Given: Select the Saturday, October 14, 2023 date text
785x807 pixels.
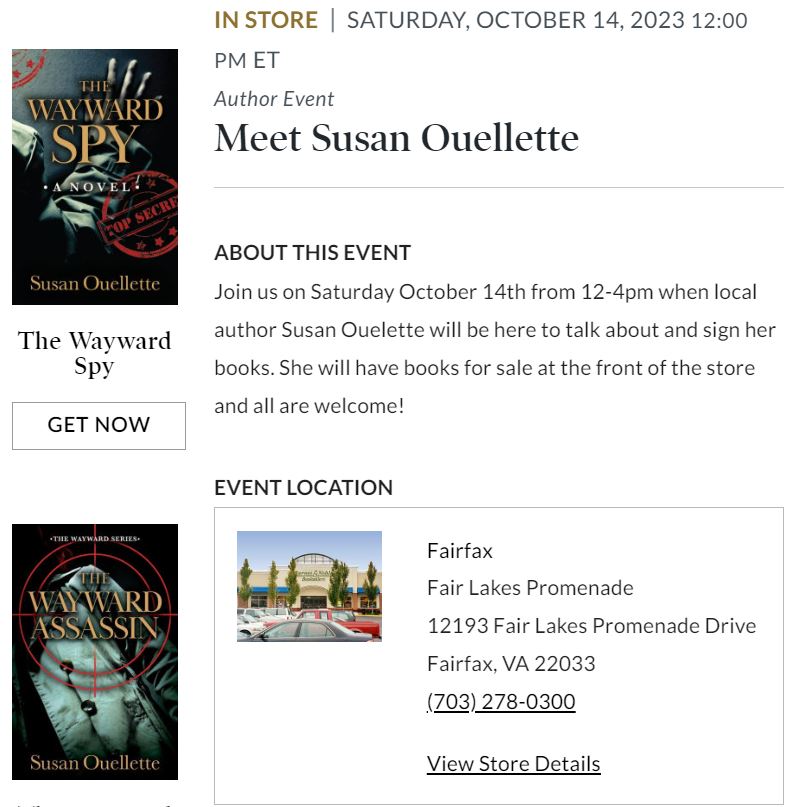Looking at the screenshot, I should (x=516, y=21).
